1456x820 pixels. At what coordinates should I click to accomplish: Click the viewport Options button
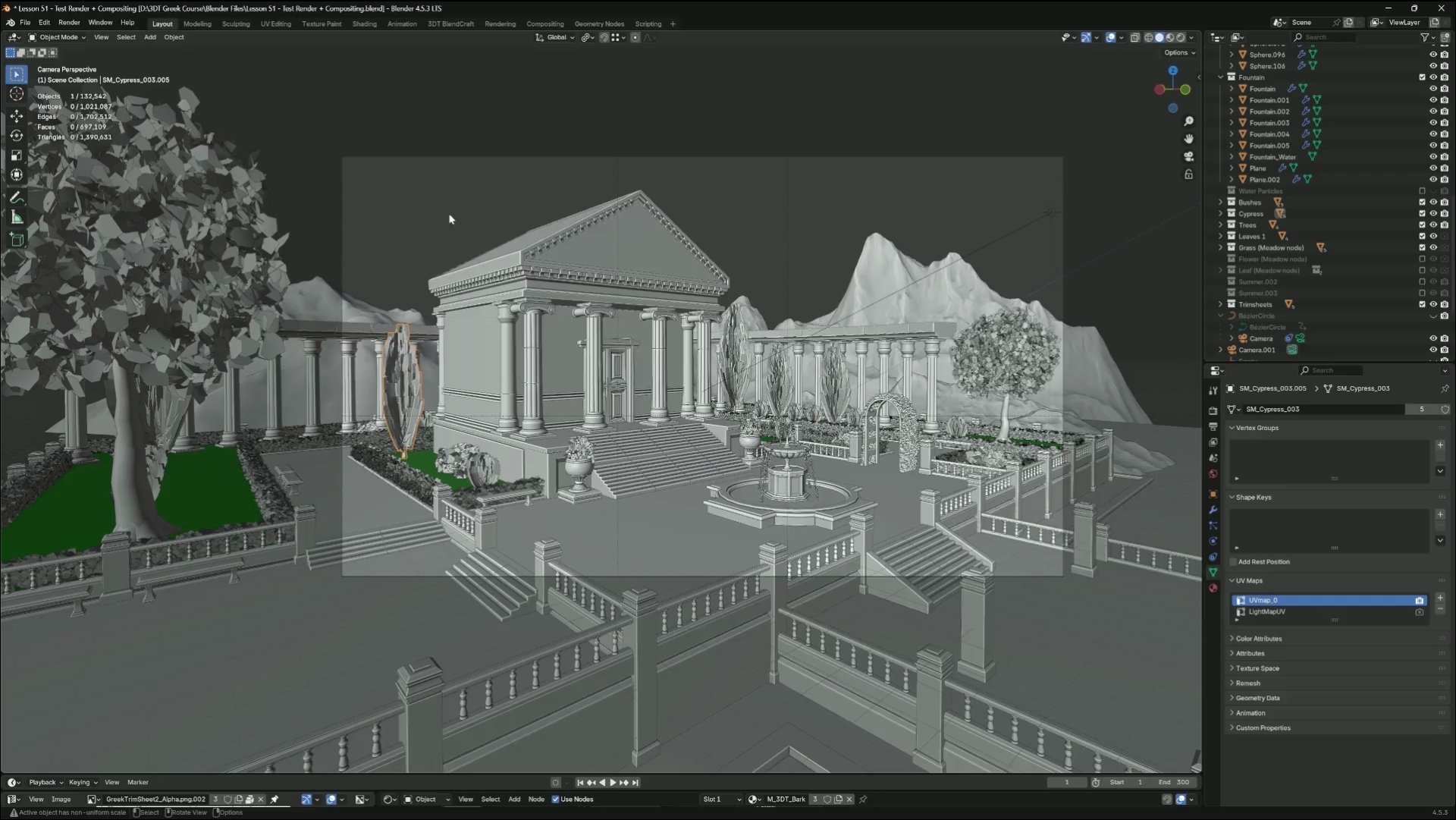pos(1179,52)
